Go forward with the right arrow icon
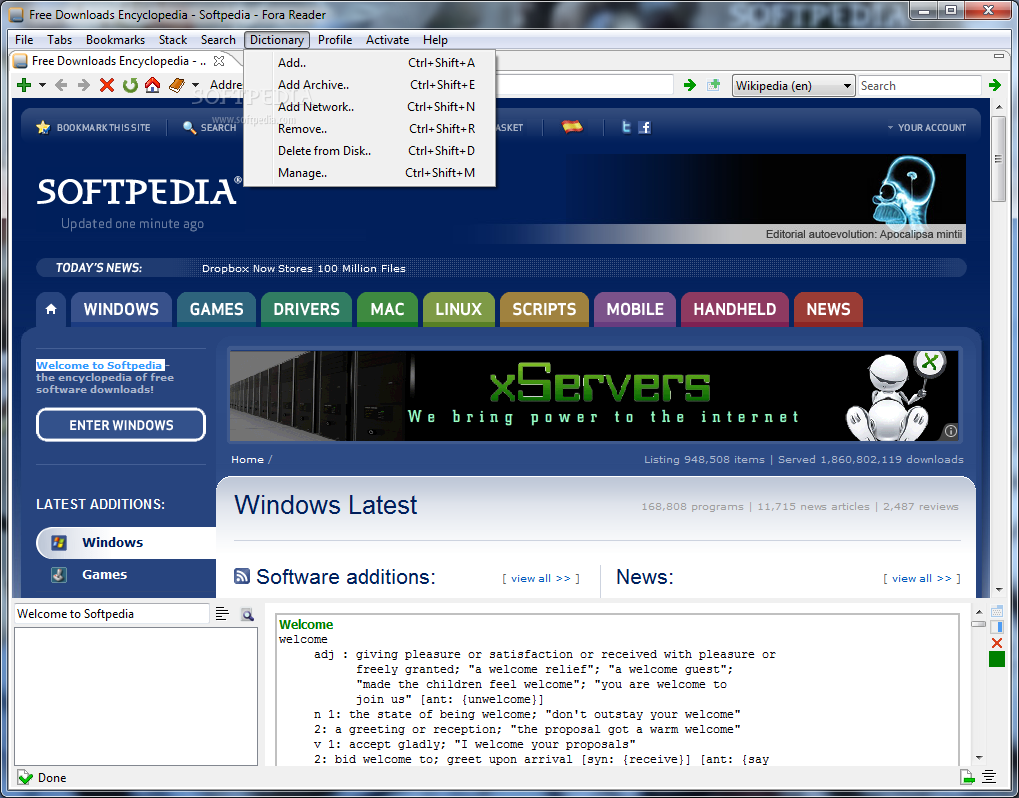This screenshot has height=798, width=1019. (84, 85)
